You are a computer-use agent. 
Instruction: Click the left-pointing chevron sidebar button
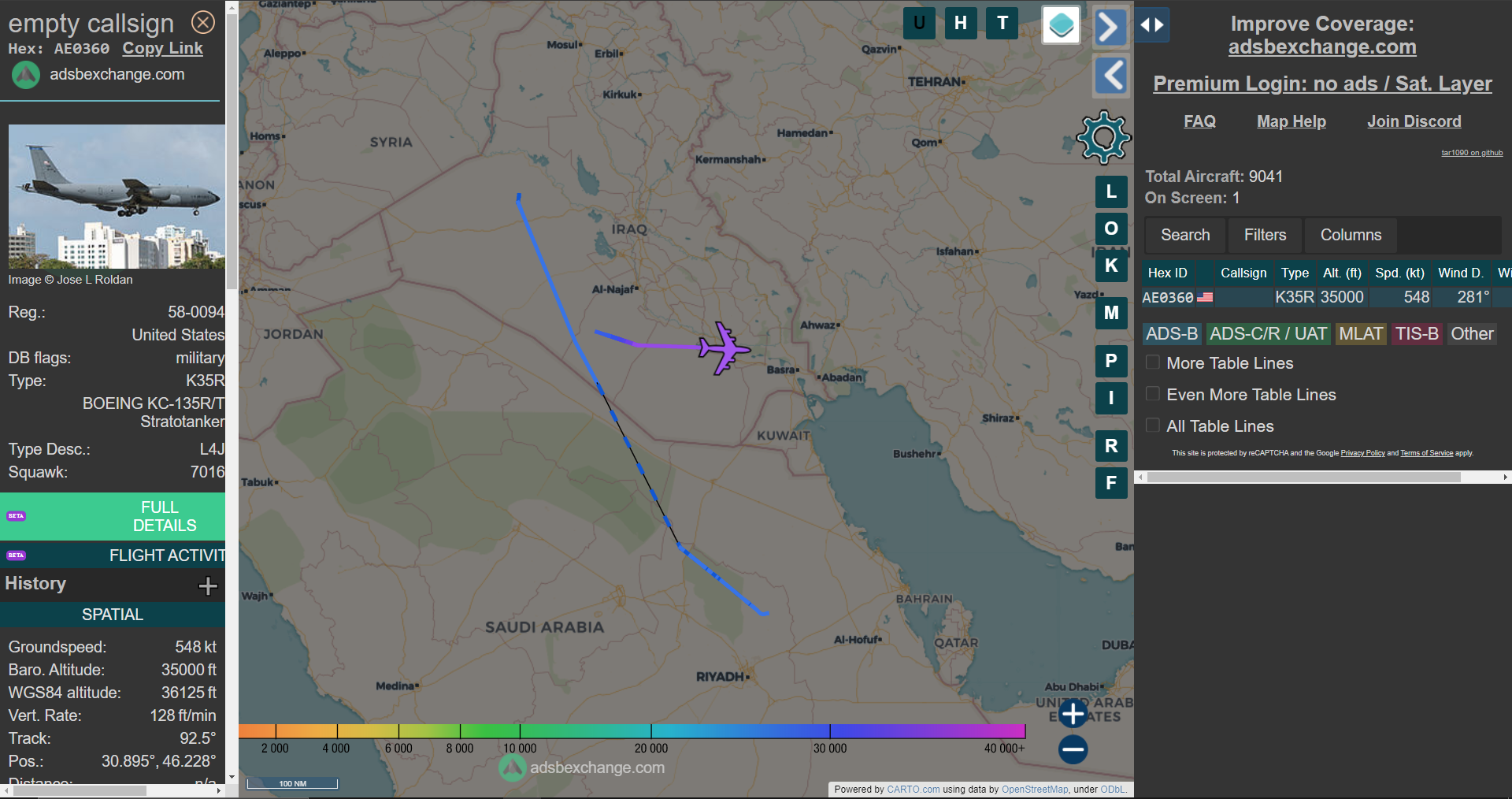[1111, 76]
